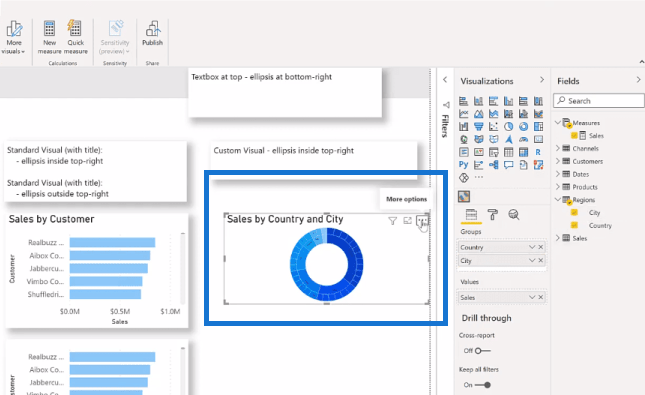
Task: Remove City from the Groups well
Action: 541,260
